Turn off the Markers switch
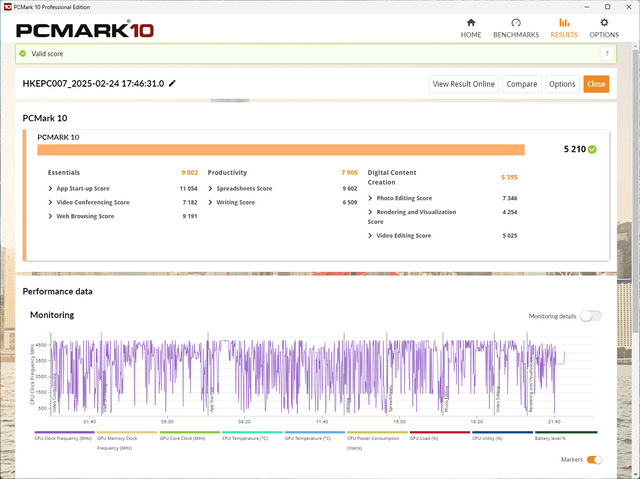The width and height of the screenshot is (640, 479). (594, 459)
